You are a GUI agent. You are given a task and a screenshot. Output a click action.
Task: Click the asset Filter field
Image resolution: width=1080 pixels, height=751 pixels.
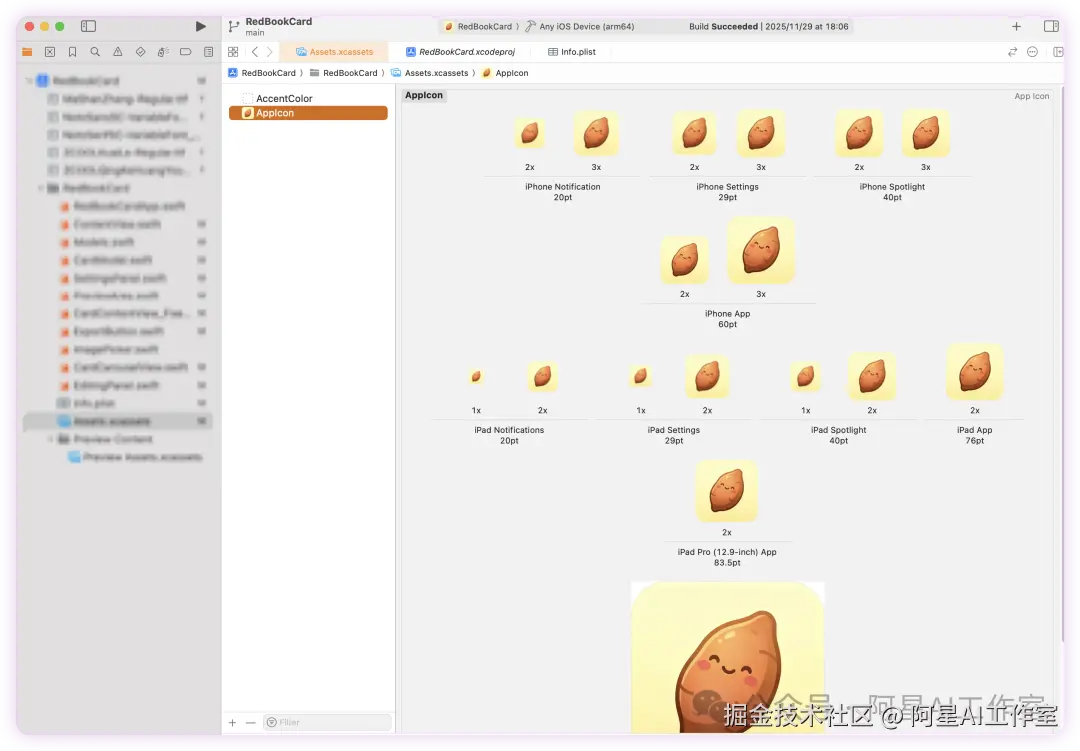point(328,723)
